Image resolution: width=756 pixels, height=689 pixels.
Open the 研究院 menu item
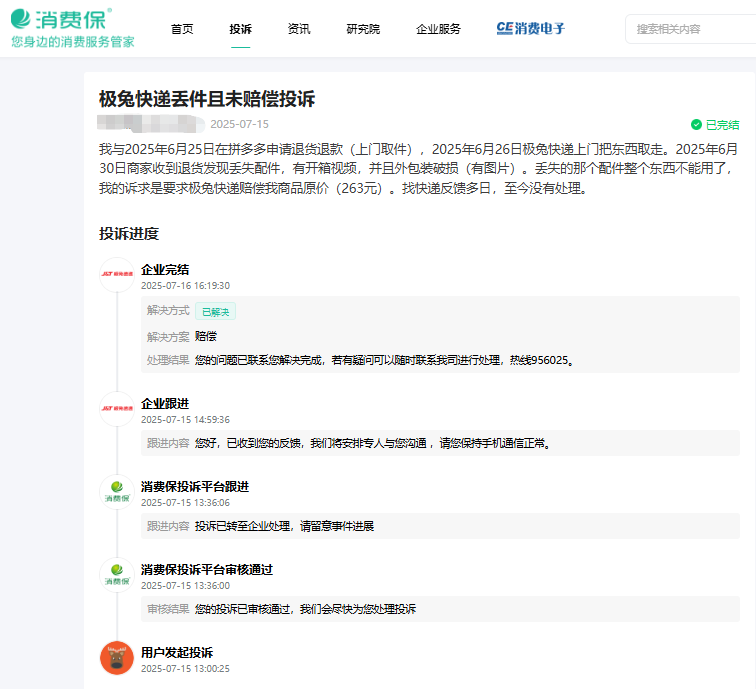pos(363,29)
